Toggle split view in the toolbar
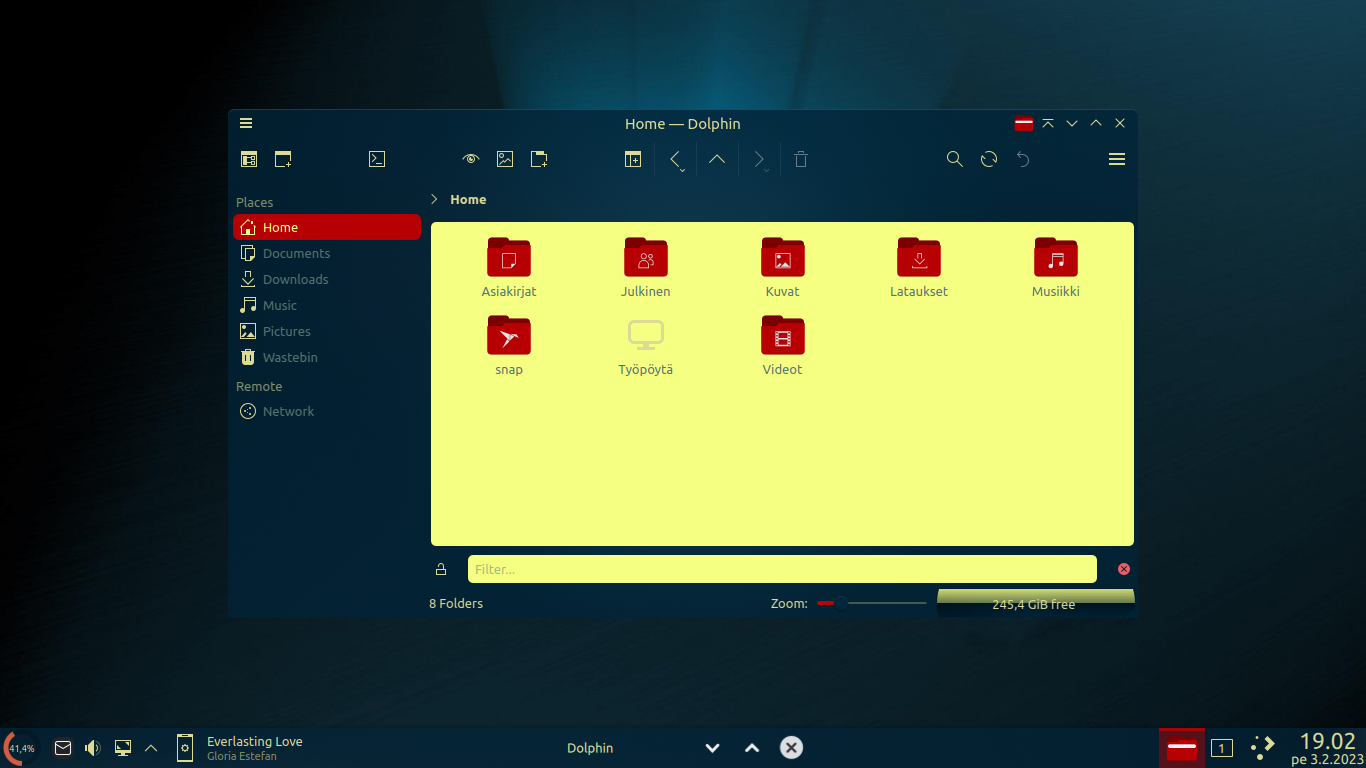Screen dimensions: 1366x768 [x=633, y=159]
